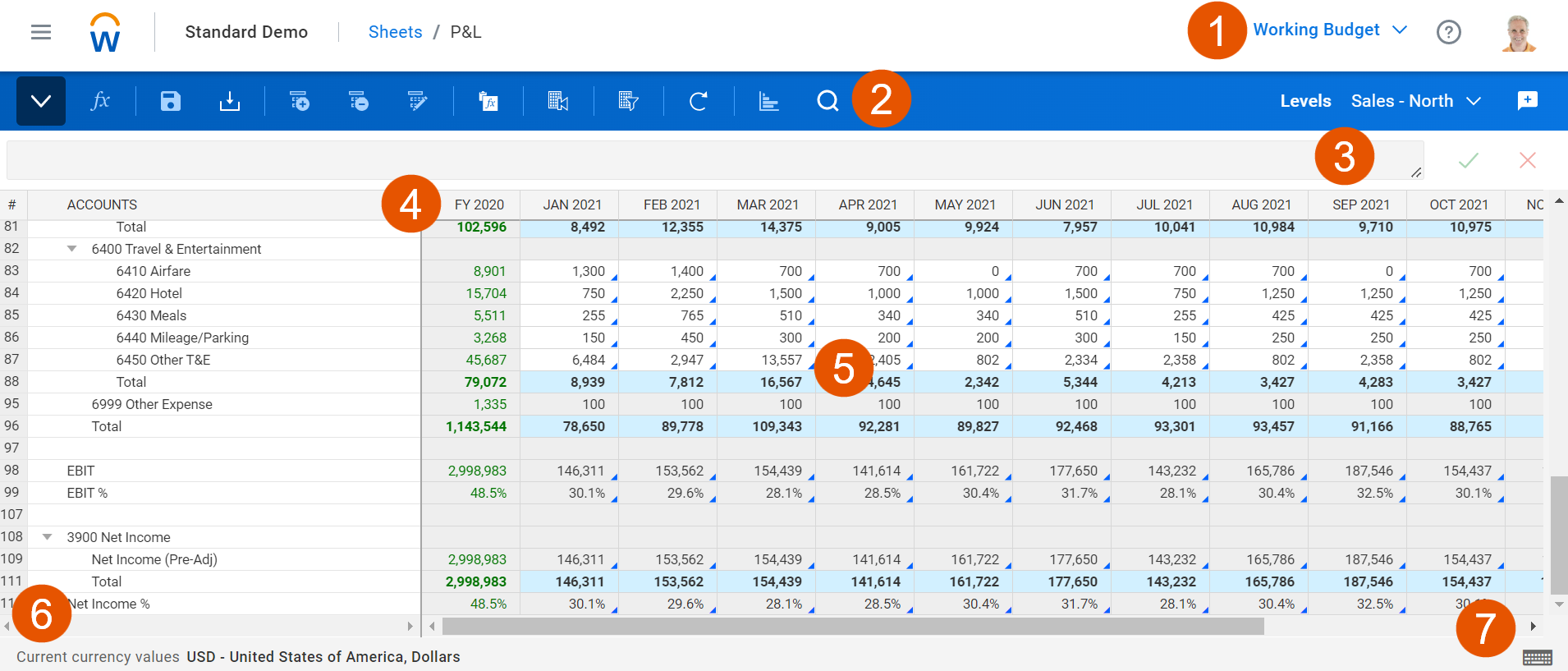Open the hamburger navigation menu

[41, 32]
